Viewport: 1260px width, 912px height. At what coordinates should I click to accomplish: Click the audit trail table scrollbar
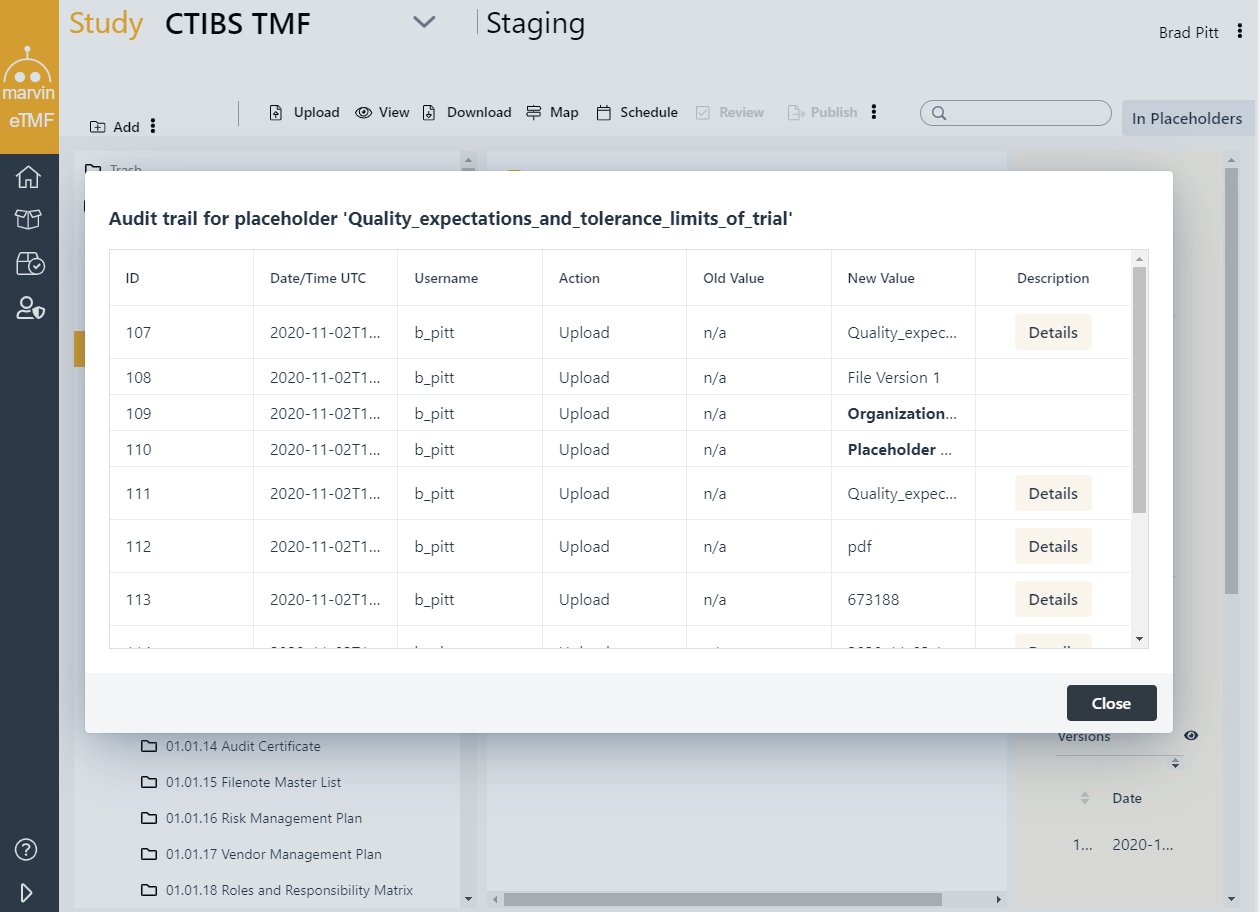[x=1139, y=390]
